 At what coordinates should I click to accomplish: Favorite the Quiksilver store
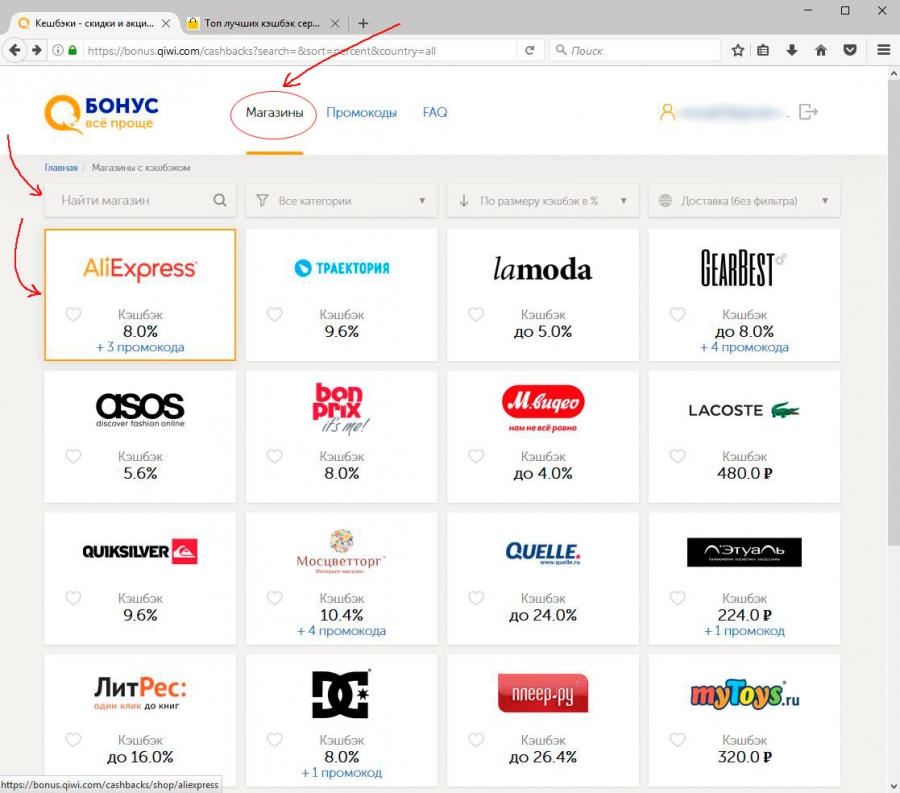[73, 597]
